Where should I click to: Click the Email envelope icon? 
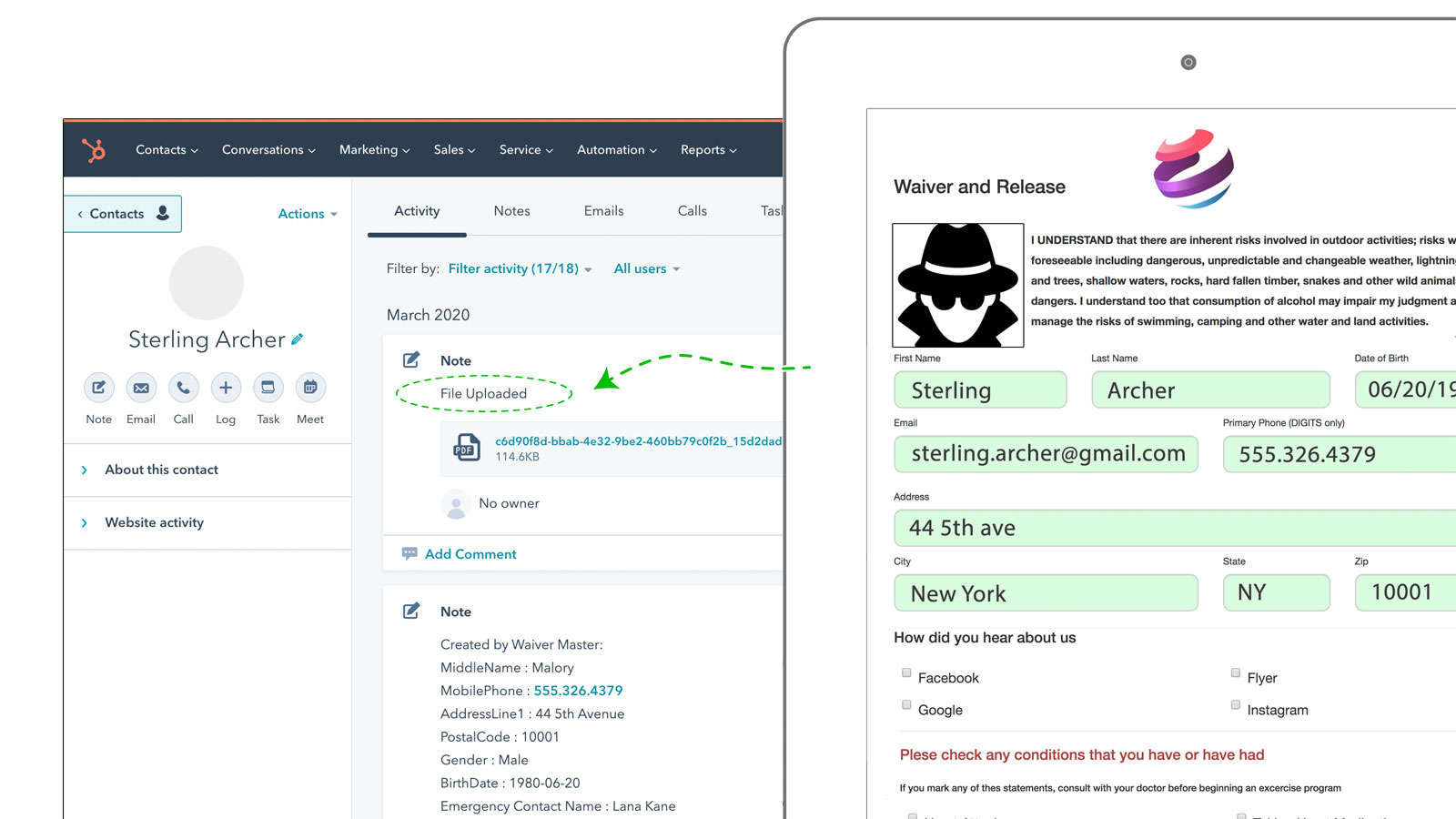pos(141,388)
